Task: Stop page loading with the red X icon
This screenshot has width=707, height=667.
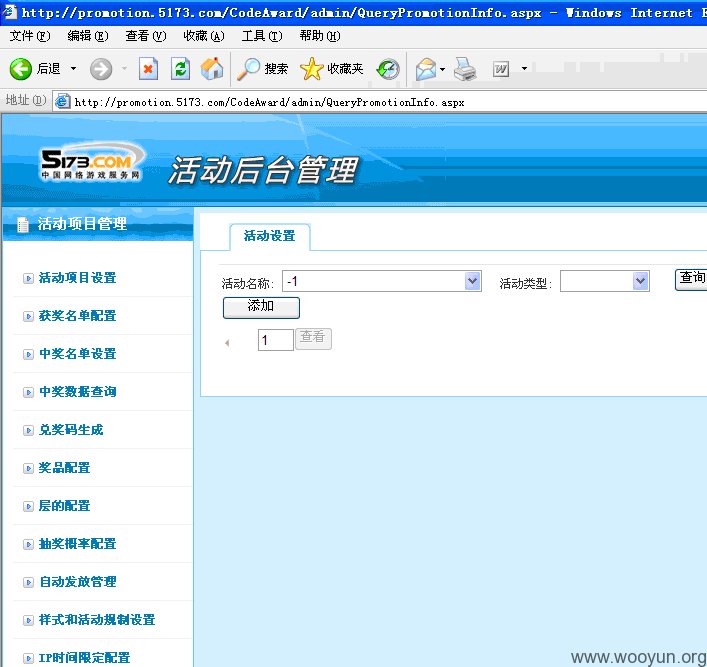Action: tap(148, 69)
